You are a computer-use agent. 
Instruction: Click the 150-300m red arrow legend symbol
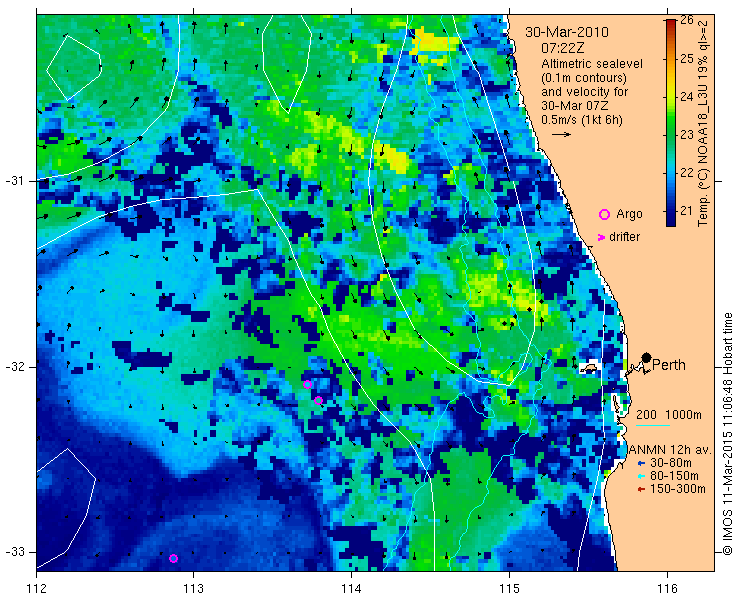click(x=641, y=489)
